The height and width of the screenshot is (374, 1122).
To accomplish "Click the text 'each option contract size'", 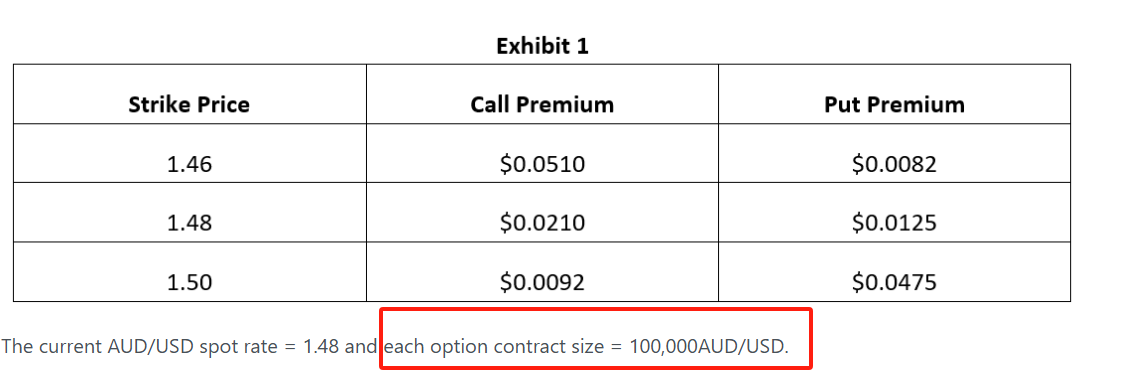I will click(494, 348).
